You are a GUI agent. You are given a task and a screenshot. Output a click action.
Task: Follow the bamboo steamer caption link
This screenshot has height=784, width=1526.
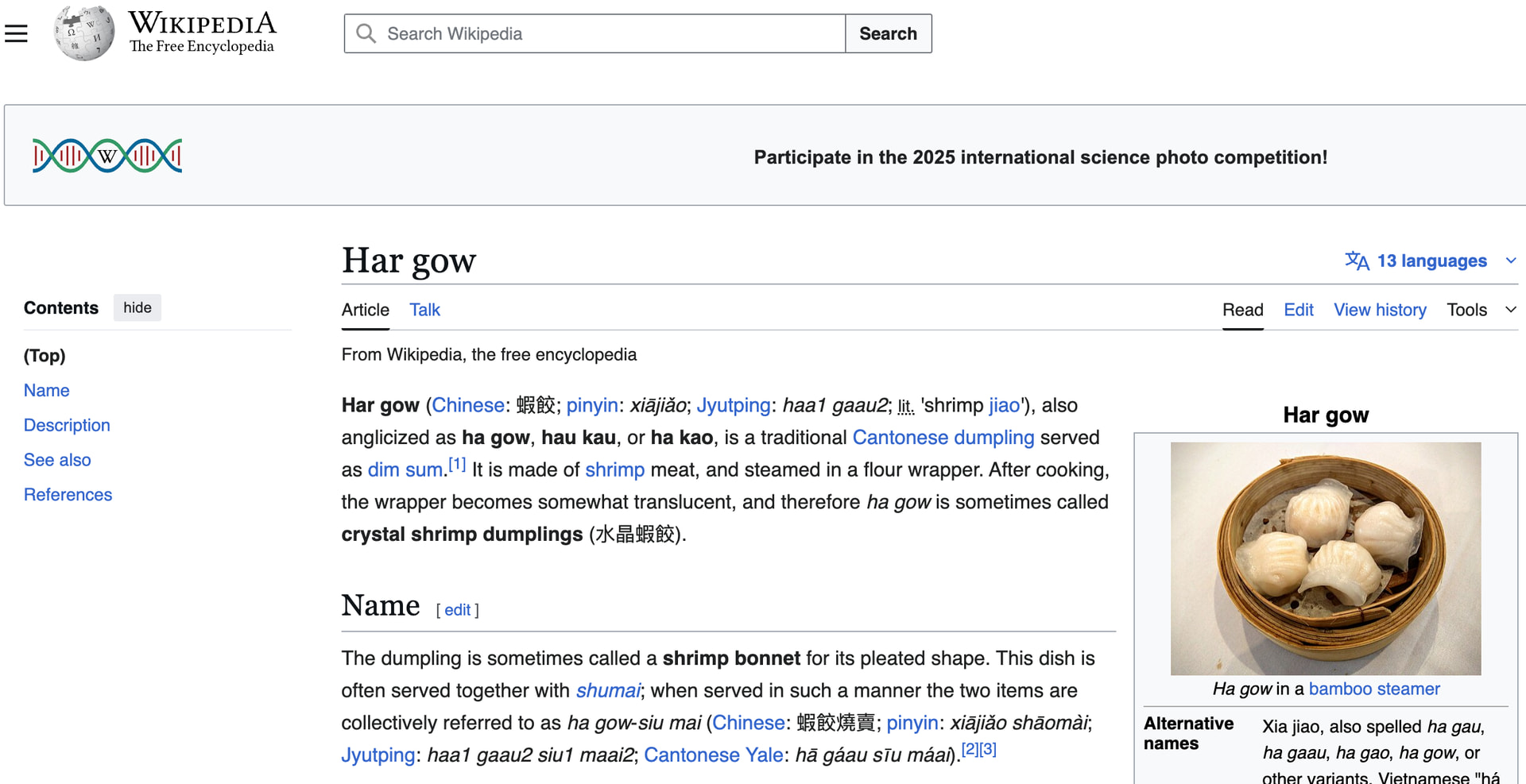(1373, 689)
